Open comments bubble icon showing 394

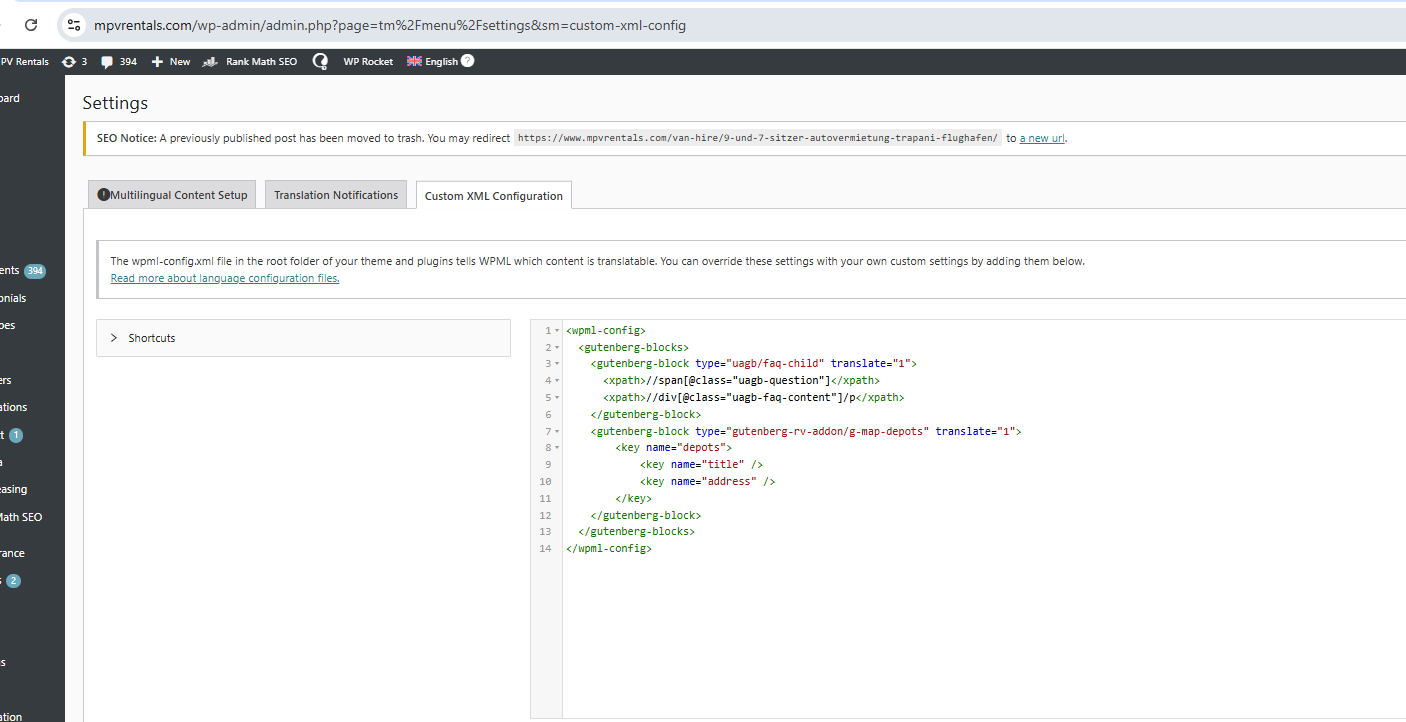pos(107,62)
